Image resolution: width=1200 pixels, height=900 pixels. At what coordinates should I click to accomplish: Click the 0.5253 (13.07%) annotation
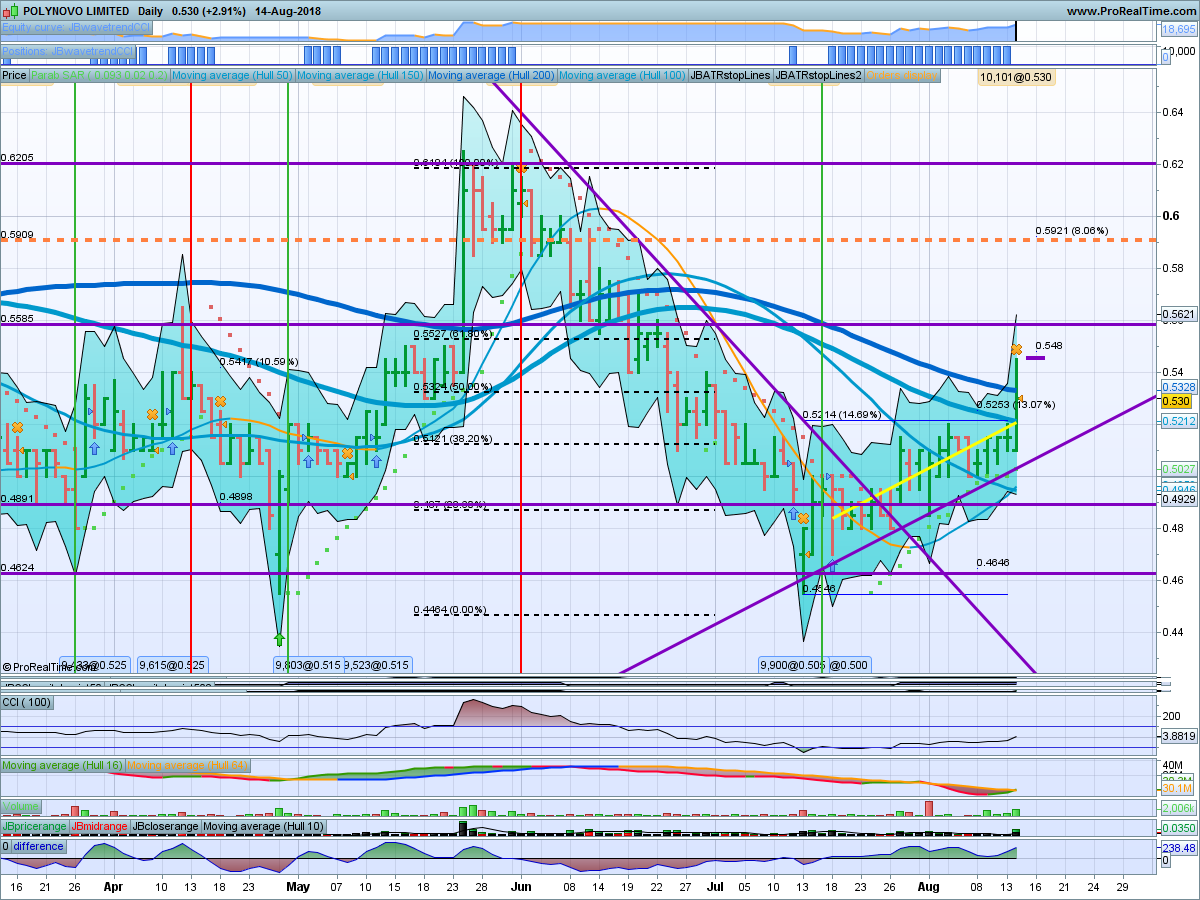[x=1015, y=404]
